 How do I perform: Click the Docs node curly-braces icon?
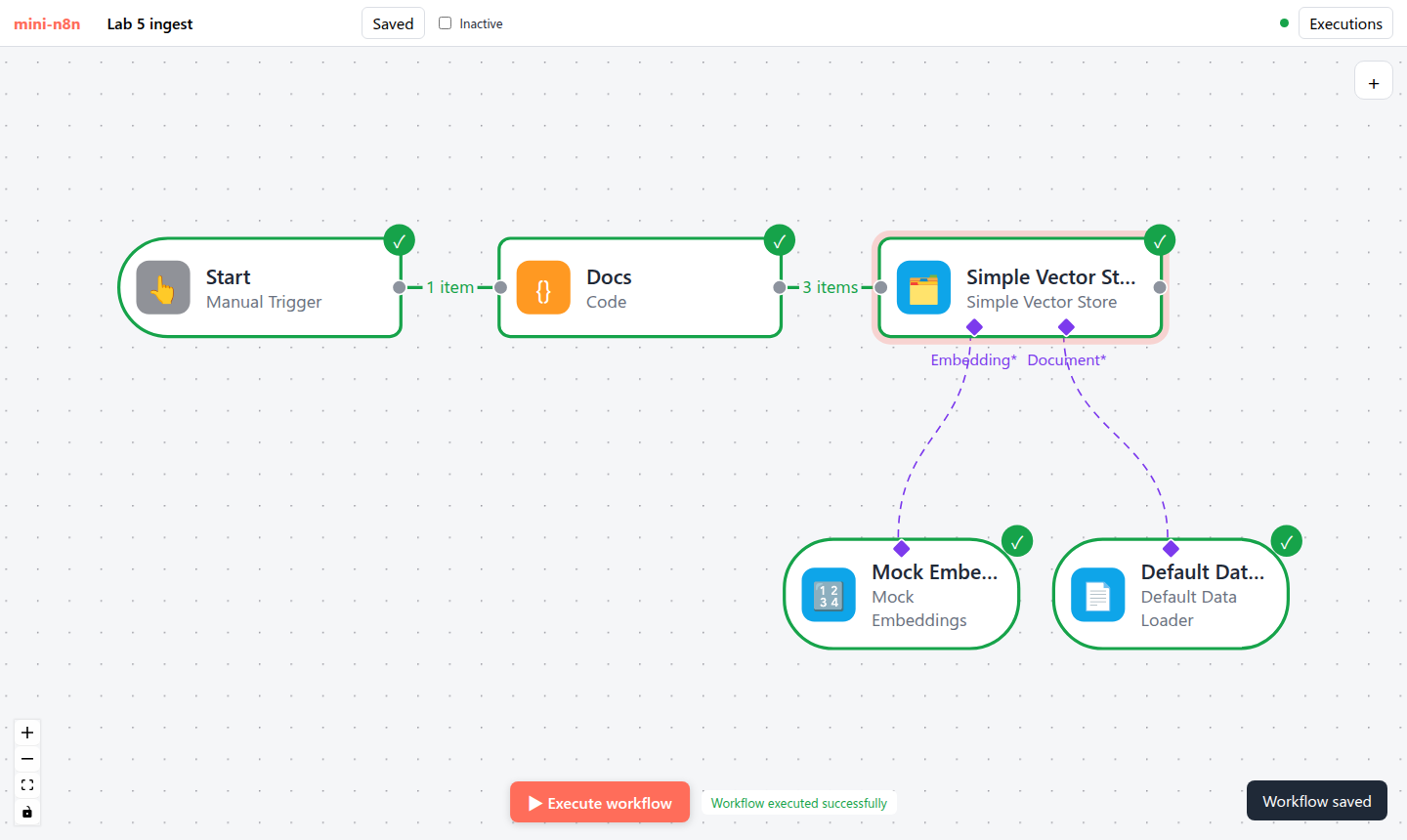pyautogui.click(x=543, y=287)
